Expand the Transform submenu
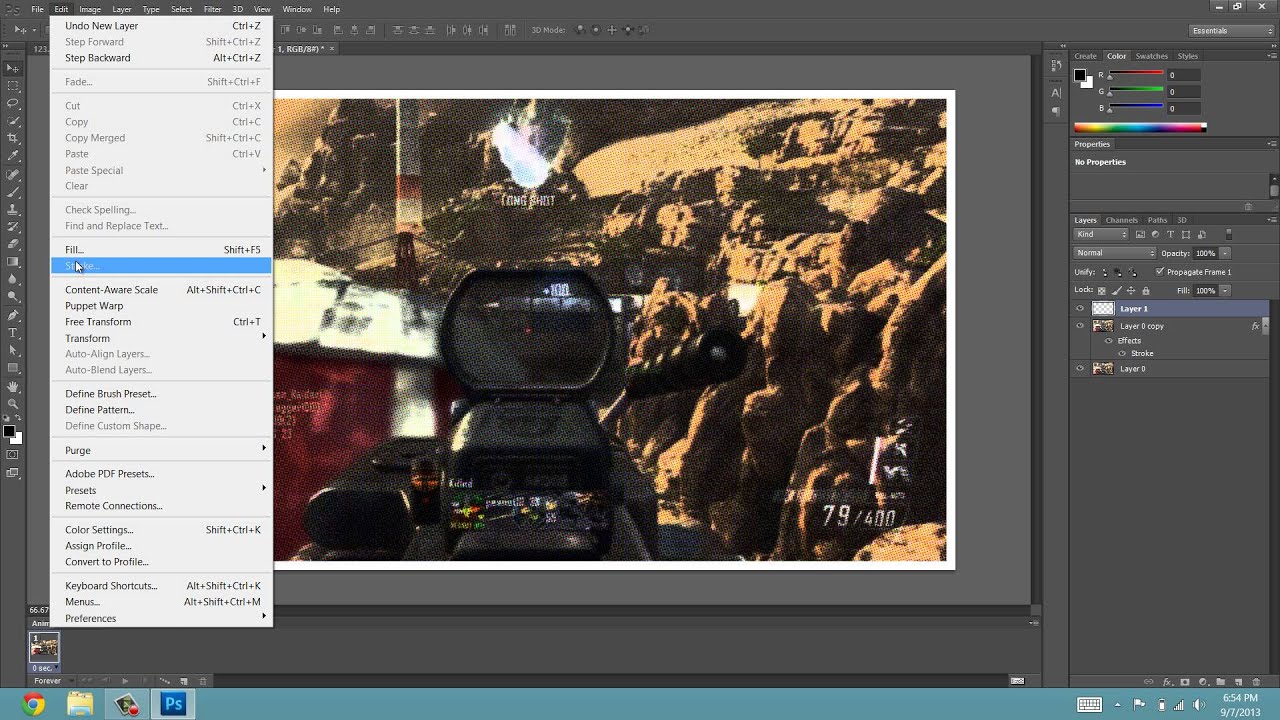1280x720 pixels. 161,338
